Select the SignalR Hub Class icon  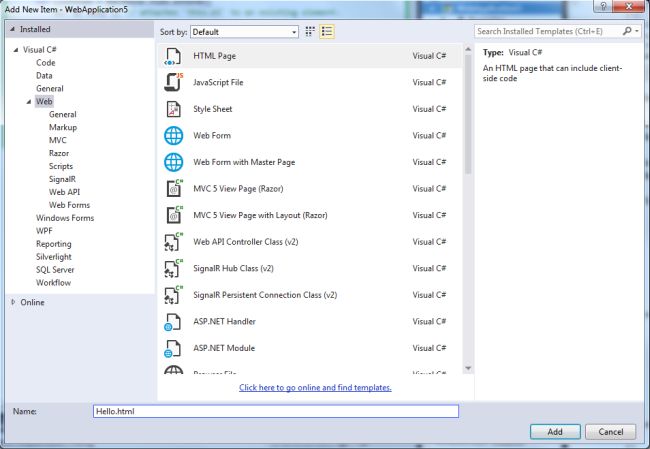[x=173, y=268]
